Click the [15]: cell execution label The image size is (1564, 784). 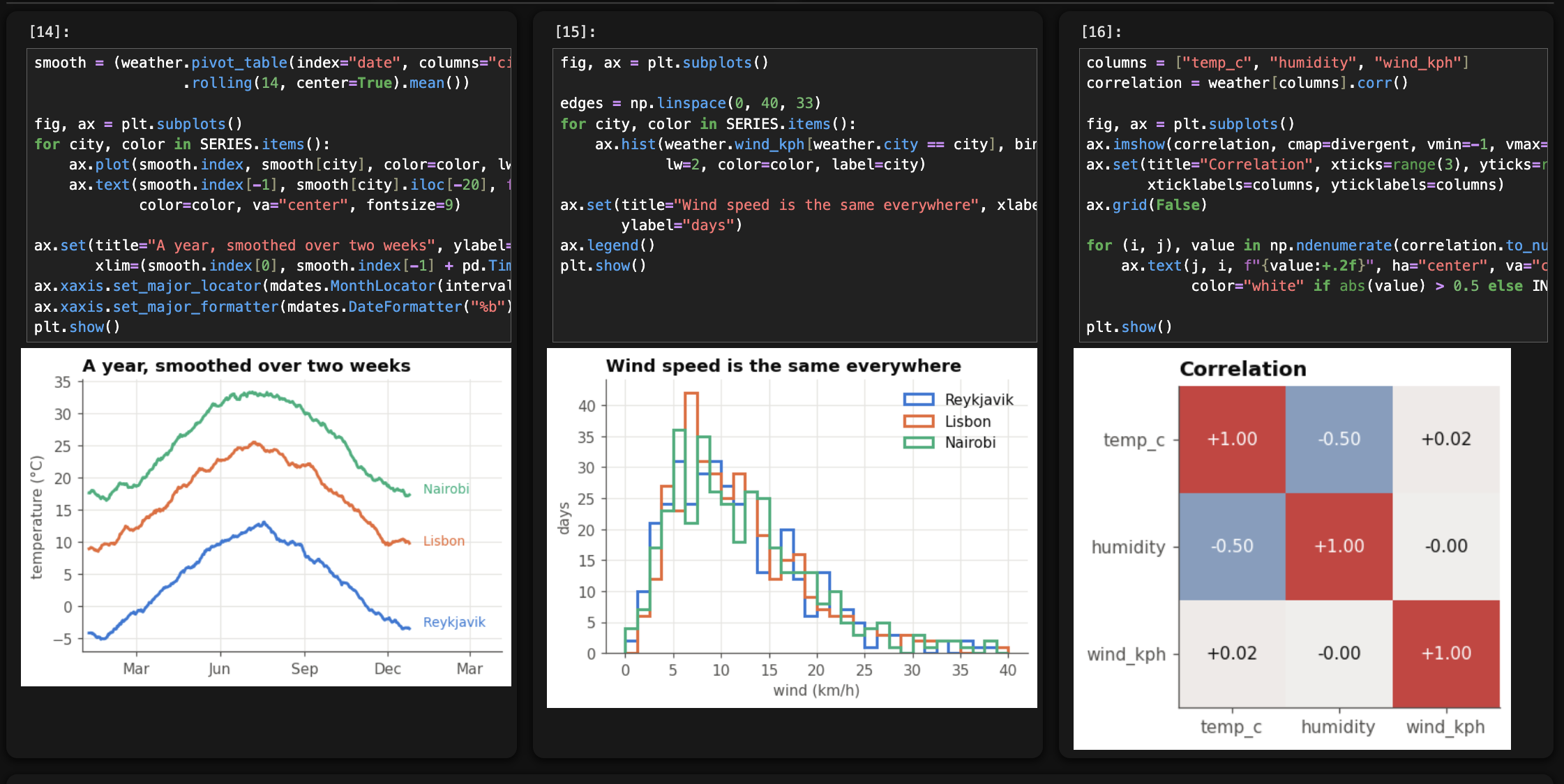click(575, 31)
